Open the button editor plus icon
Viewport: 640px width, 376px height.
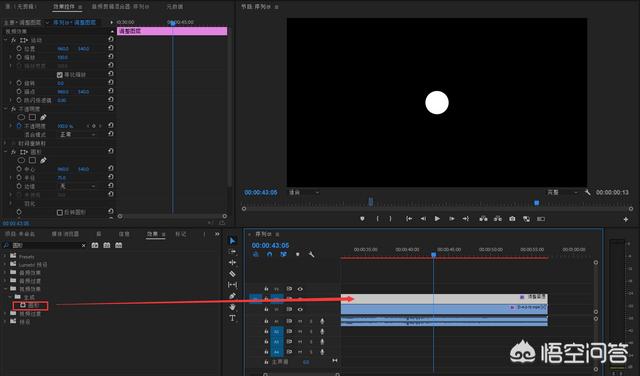626,220
